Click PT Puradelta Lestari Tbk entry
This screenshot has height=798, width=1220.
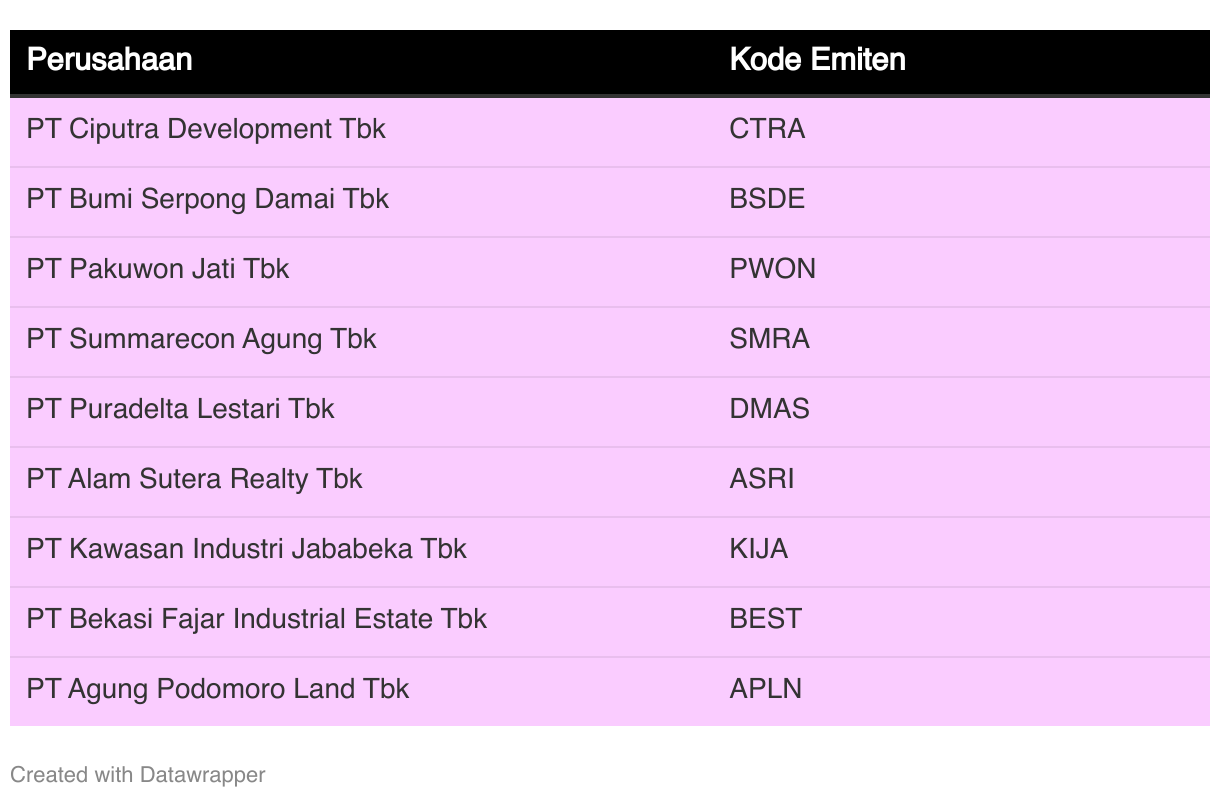(x=180, y=409)
